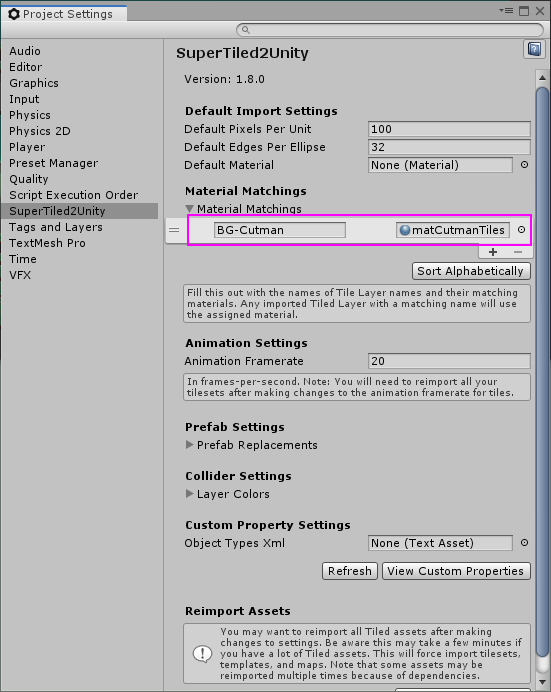
Task: Open the Project Settings window context menu icon
Action: point(506,10)
